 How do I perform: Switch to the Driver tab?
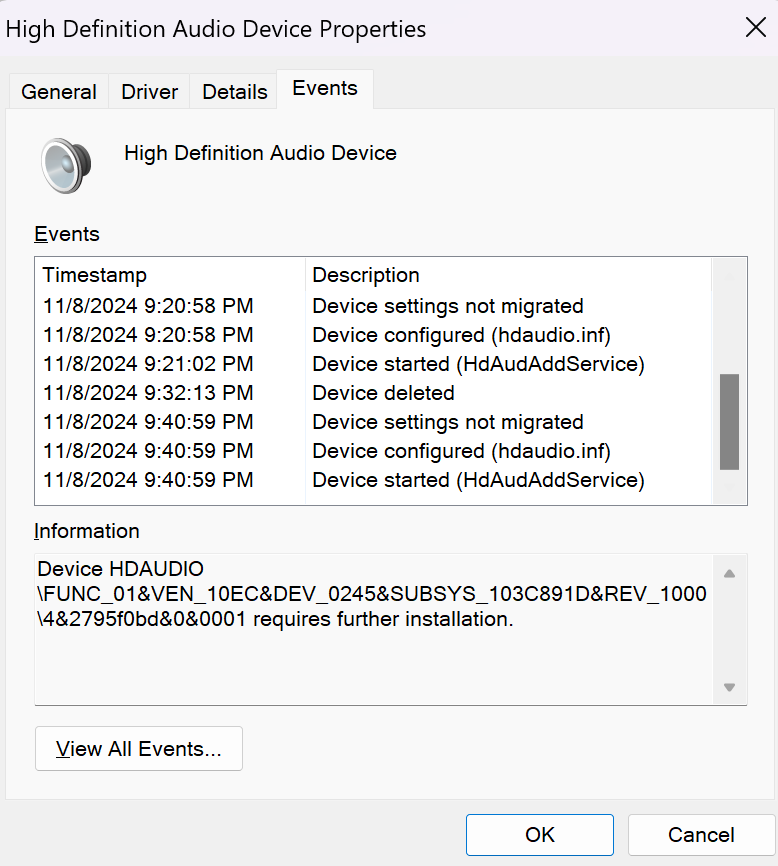click(148, 91)
